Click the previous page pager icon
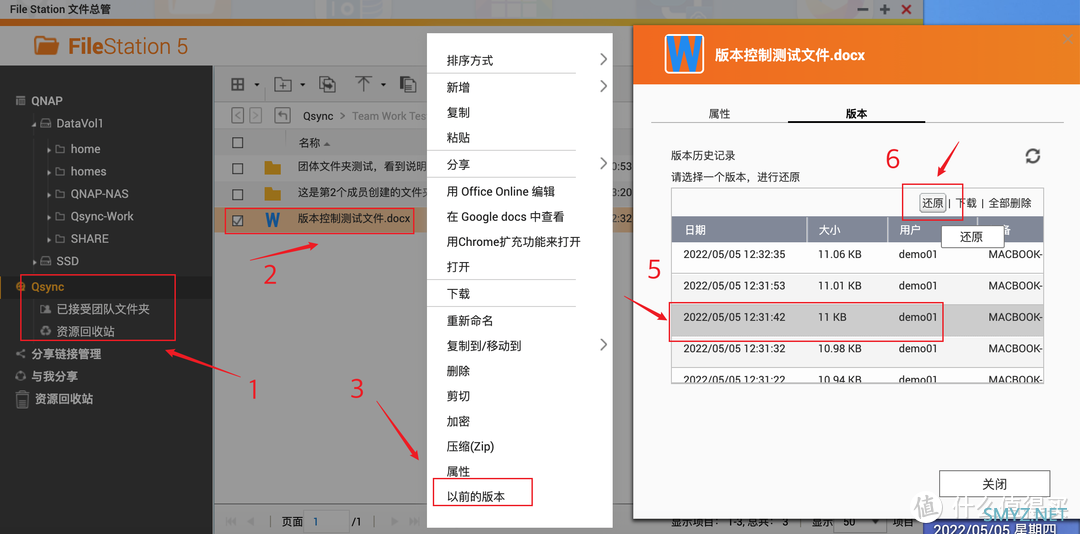This screenshot has height=534, width=1080. [251, 522]
